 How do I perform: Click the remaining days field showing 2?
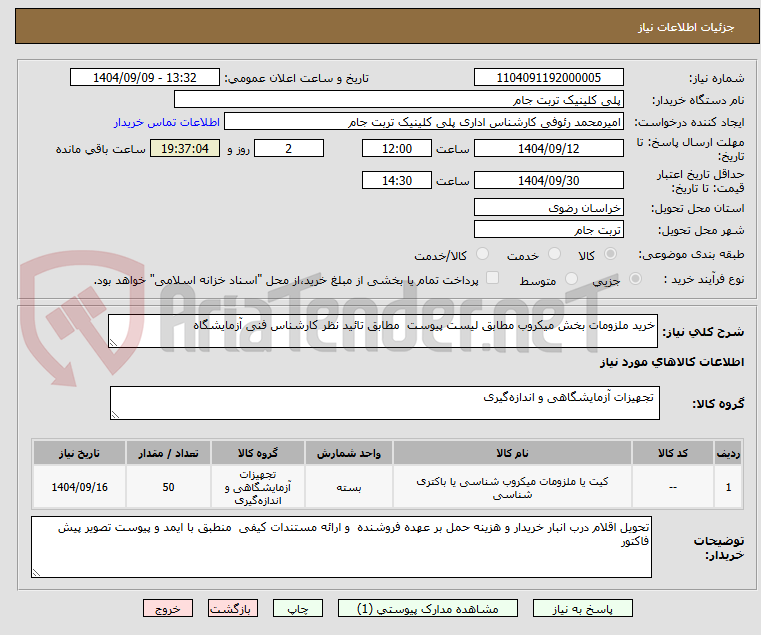click(x=289, y=148)
